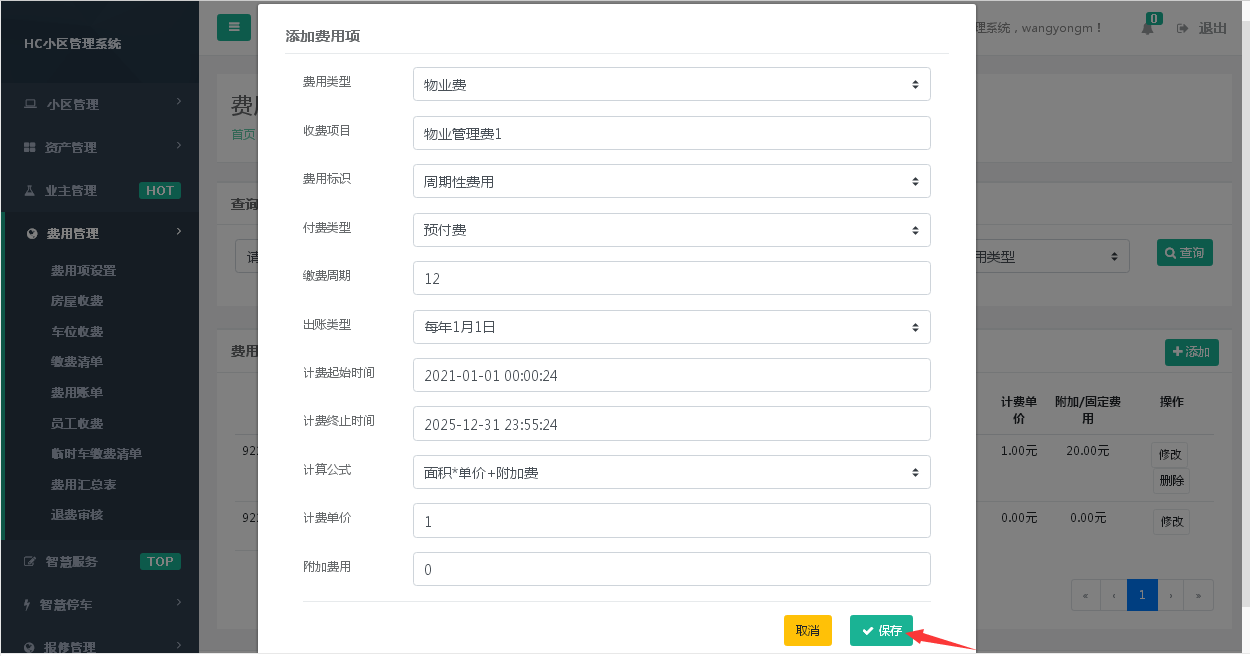Click HC小区管理系统 logo title
1250x656 pixels.
tap(73, 44)
